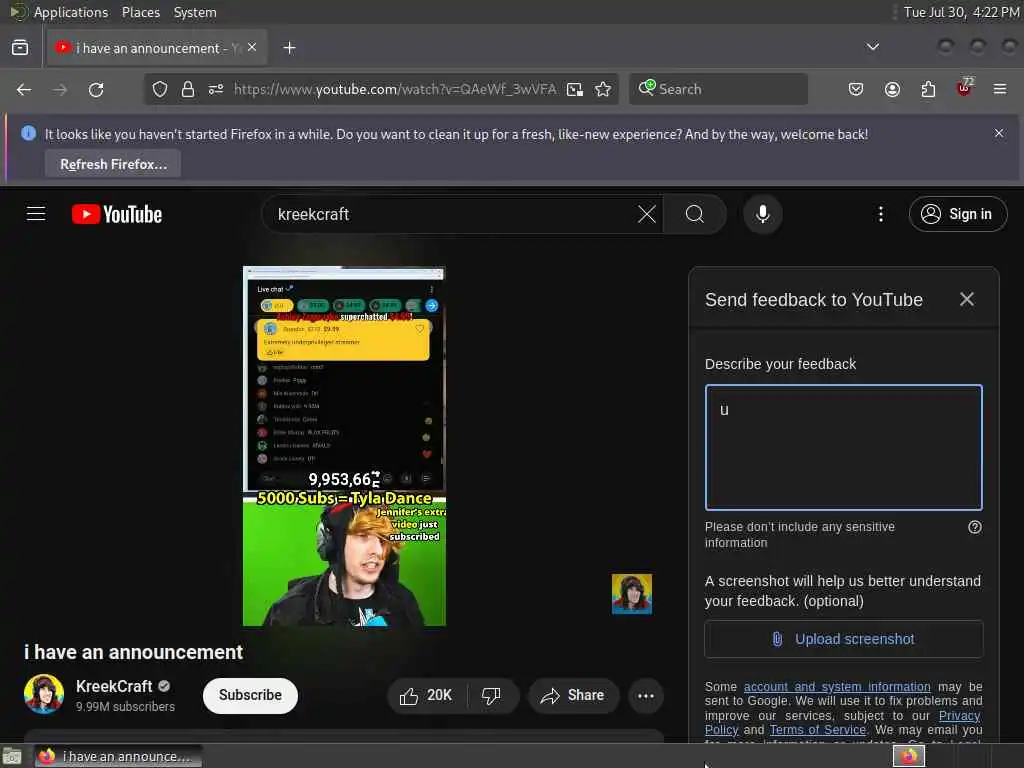1024x768 pixels.
Task: Open Places menu
Action: (140, 12)
